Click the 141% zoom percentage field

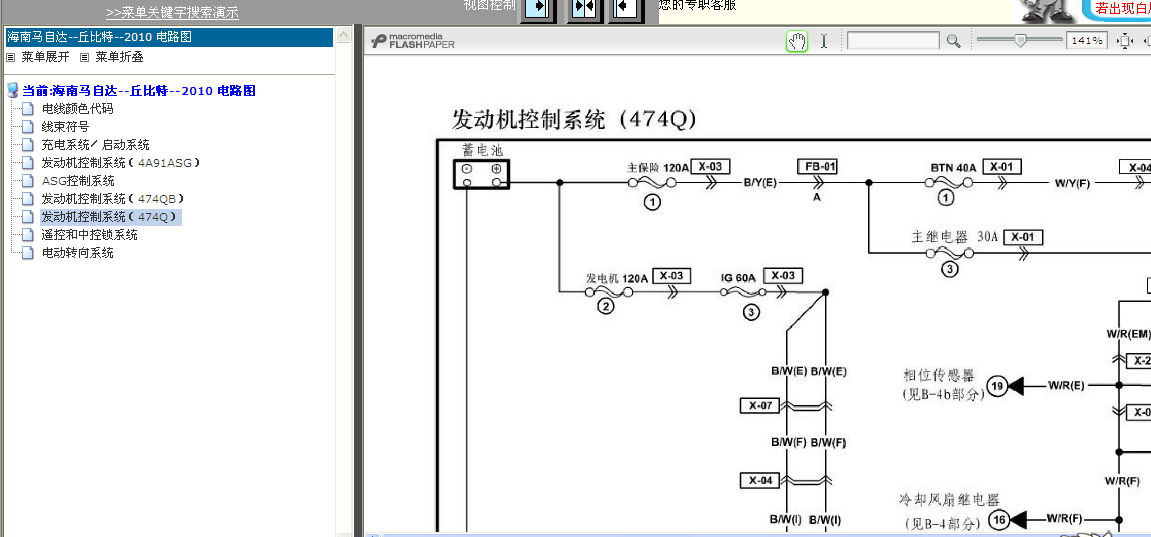1087,41
